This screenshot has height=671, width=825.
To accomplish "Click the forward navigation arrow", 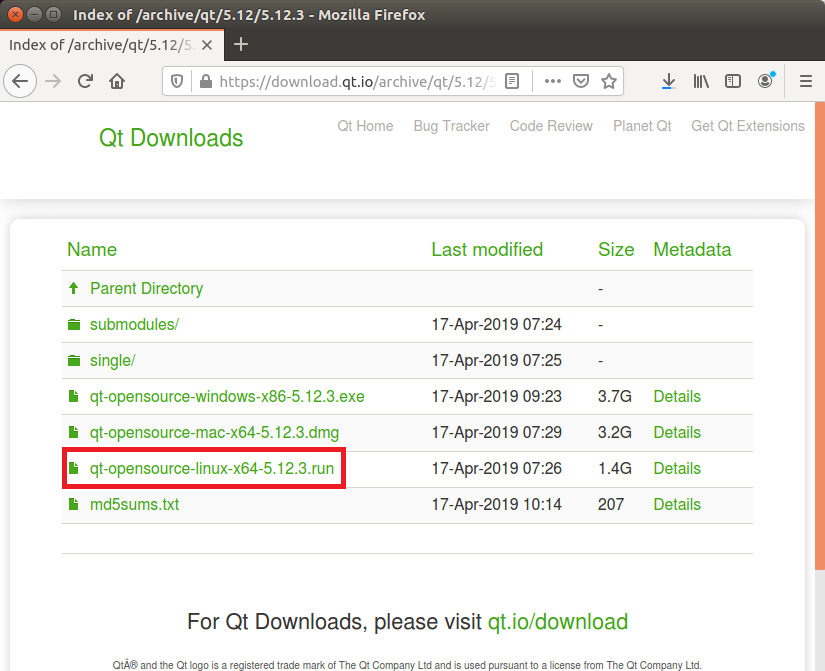I will pyautogui.click(x=53, y=81).
